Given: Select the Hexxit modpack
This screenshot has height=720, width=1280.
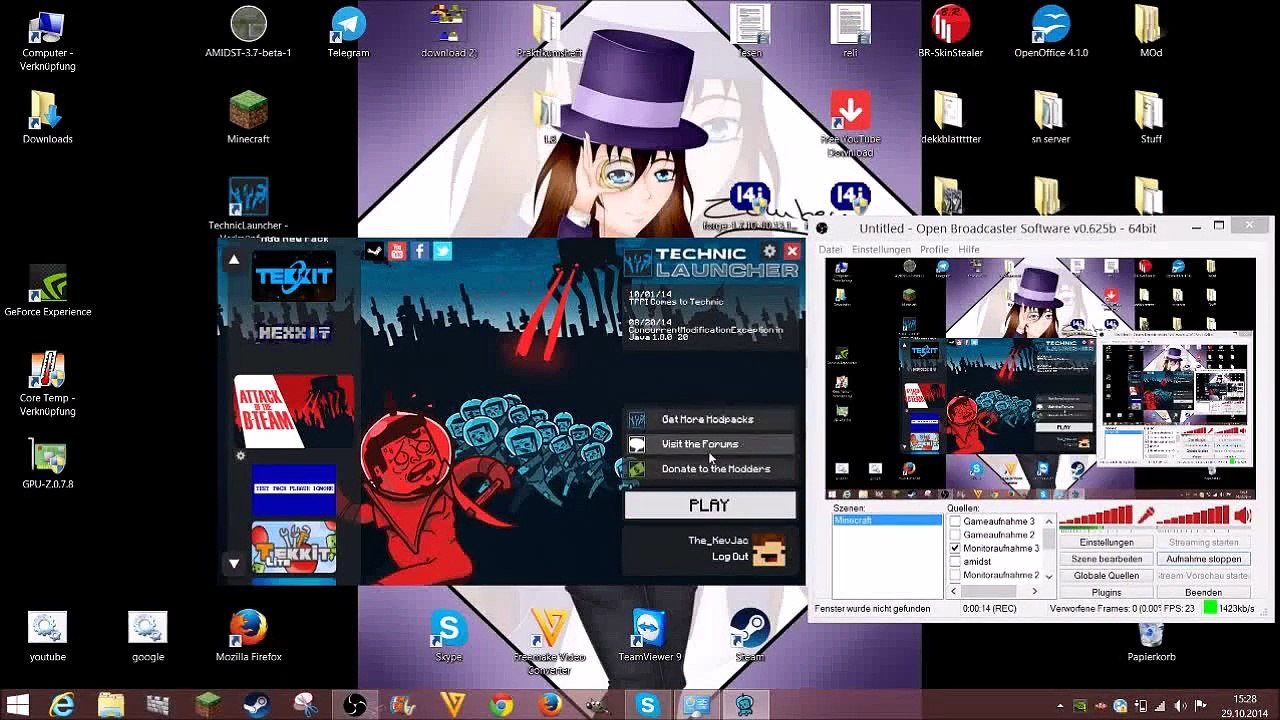Looking at the screenshot, I should click(x=294, y=333).
